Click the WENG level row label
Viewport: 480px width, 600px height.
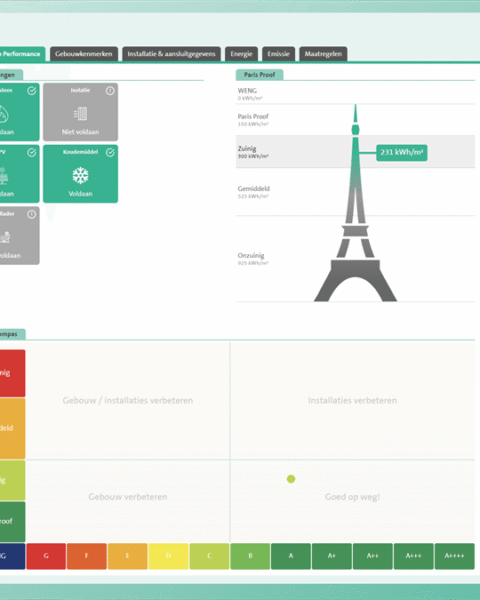[x=247, y=91]
